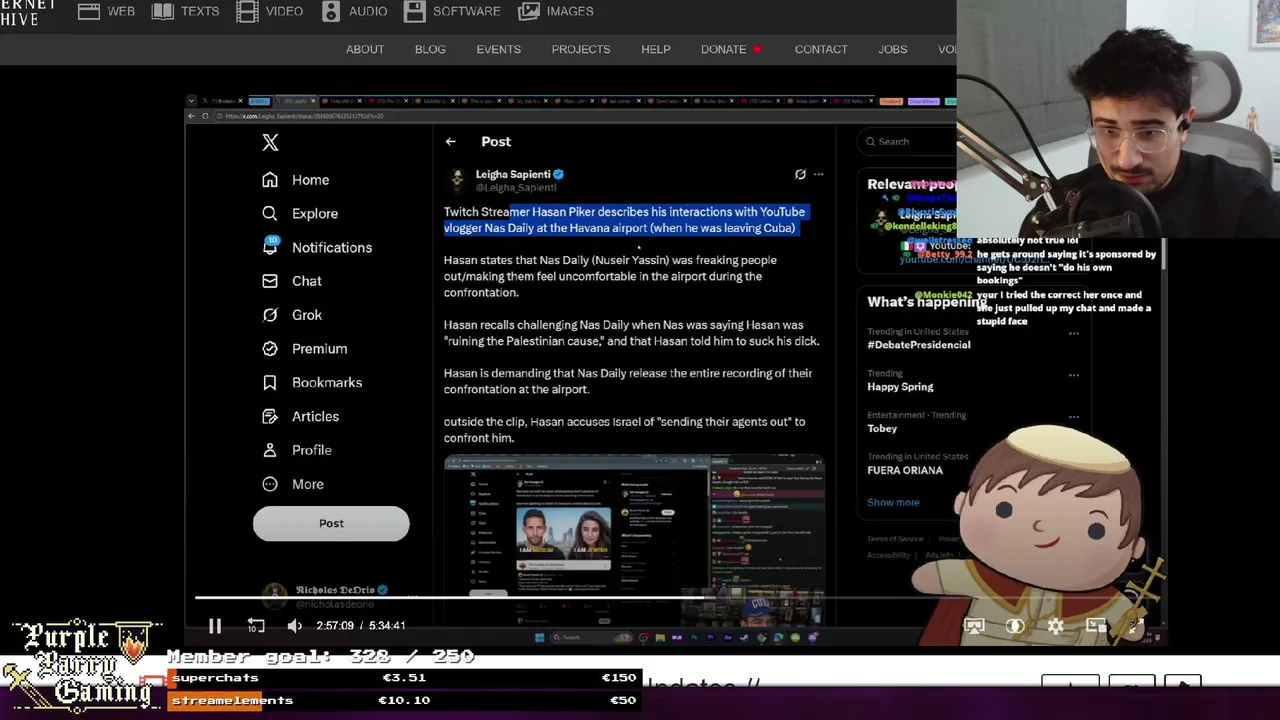
Task: Open the FUERA ORIANA trending topic
Action: coord(905,470)
